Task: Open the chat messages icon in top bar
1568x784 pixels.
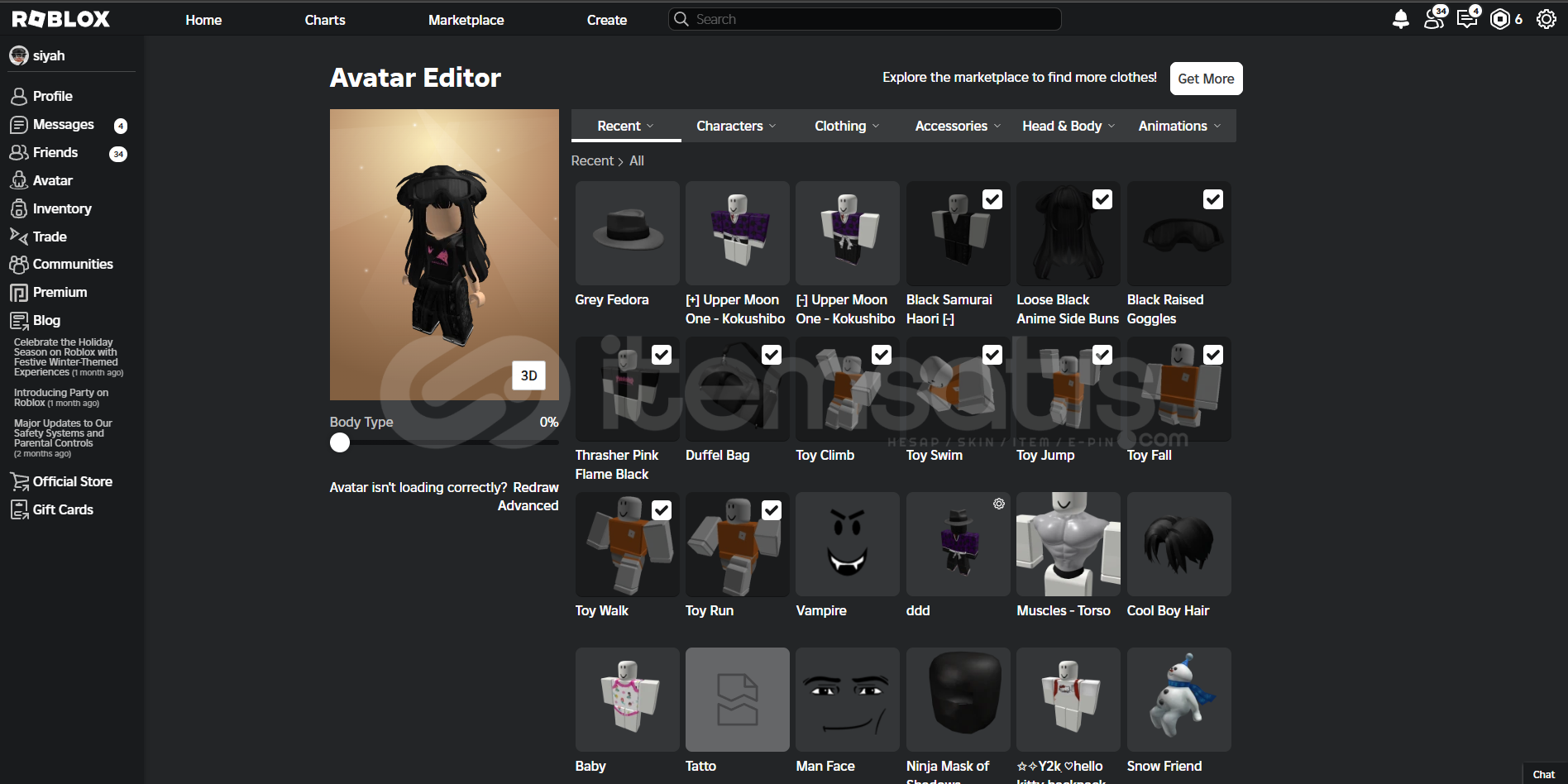Action: click(x=1467, y=19)
